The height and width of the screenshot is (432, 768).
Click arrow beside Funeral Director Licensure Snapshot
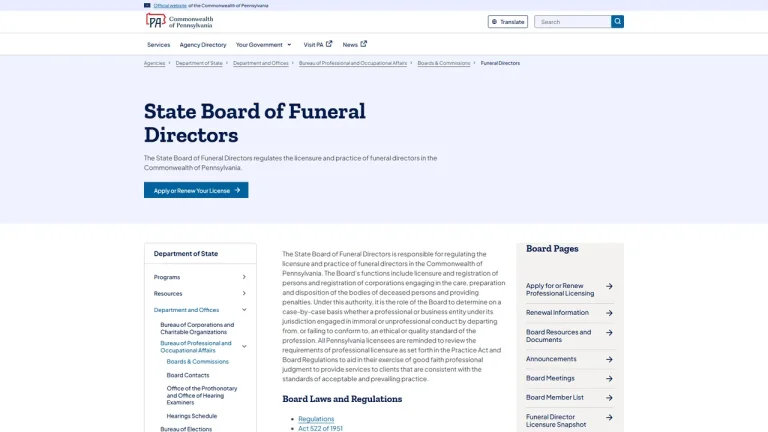609,417
